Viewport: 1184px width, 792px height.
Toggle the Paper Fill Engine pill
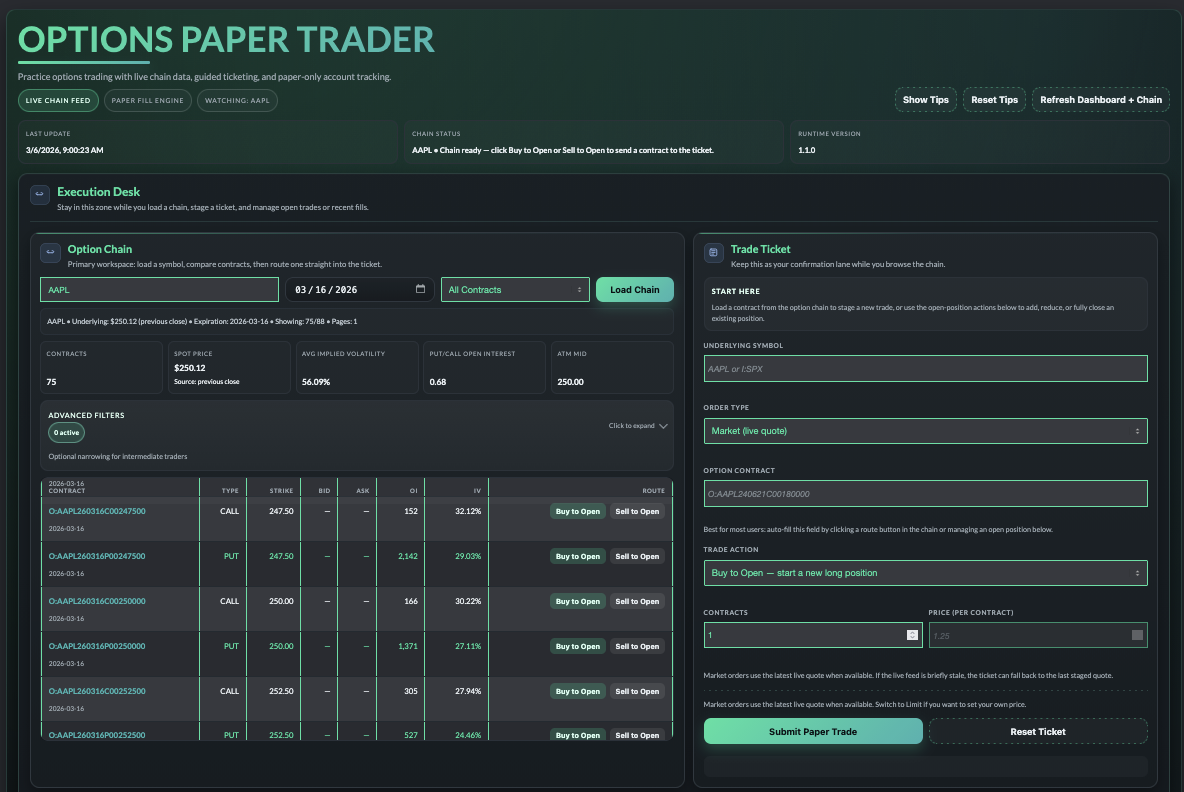point(148,100)
